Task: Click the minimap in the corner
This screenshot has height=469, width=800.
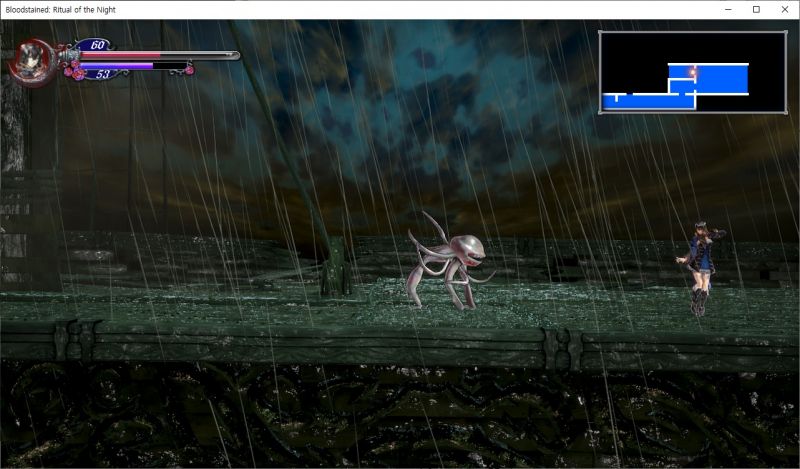Action: pos(692,72)
